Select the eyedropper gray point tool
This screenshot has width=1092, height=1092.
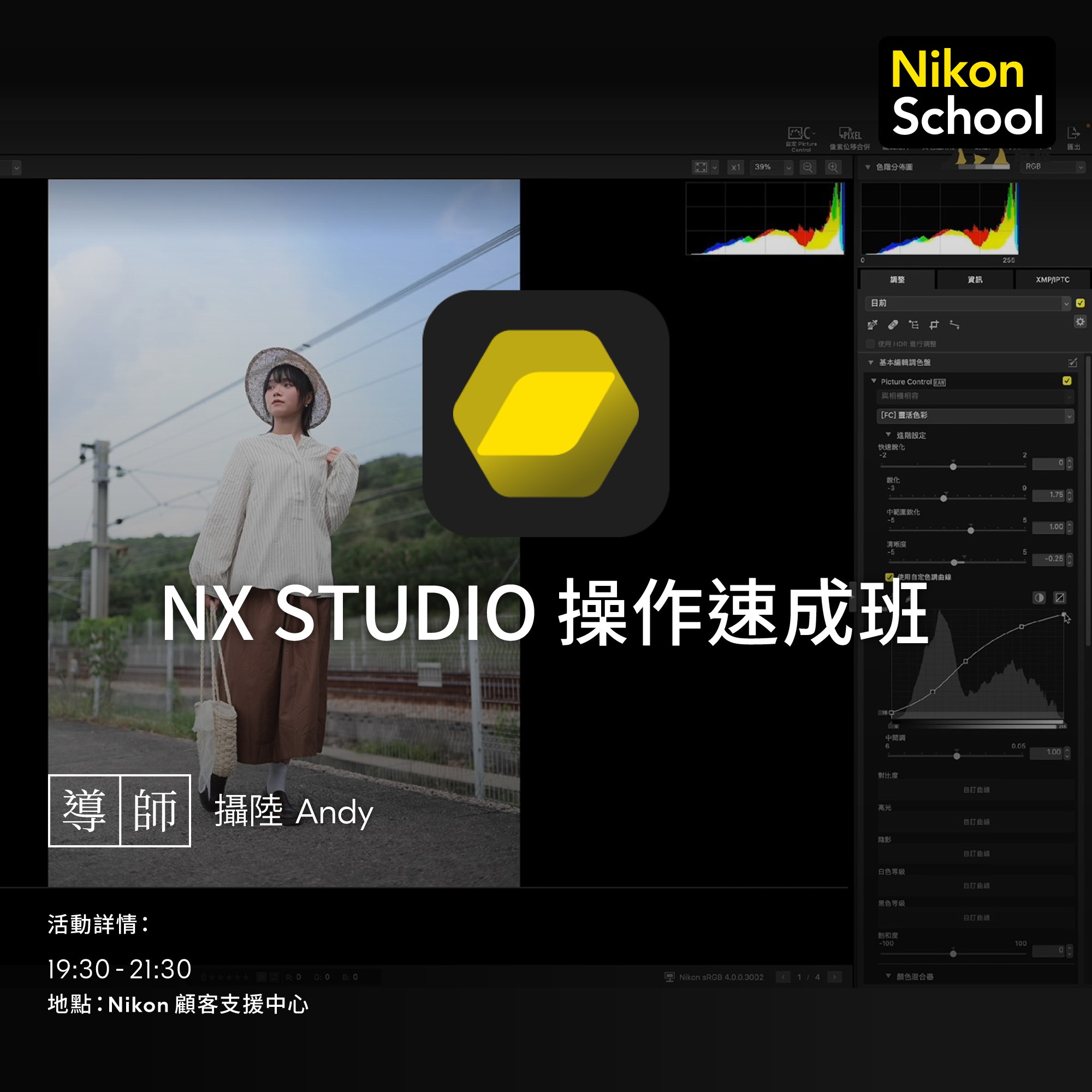872,324
